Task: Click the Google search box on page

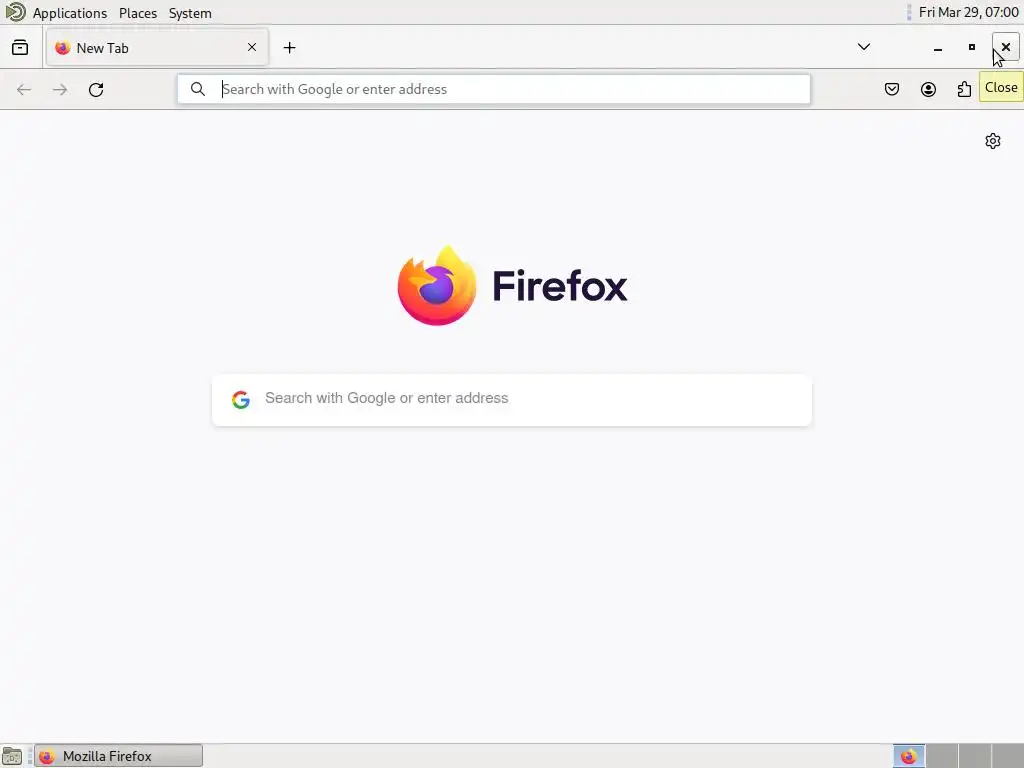Action: 512,400
